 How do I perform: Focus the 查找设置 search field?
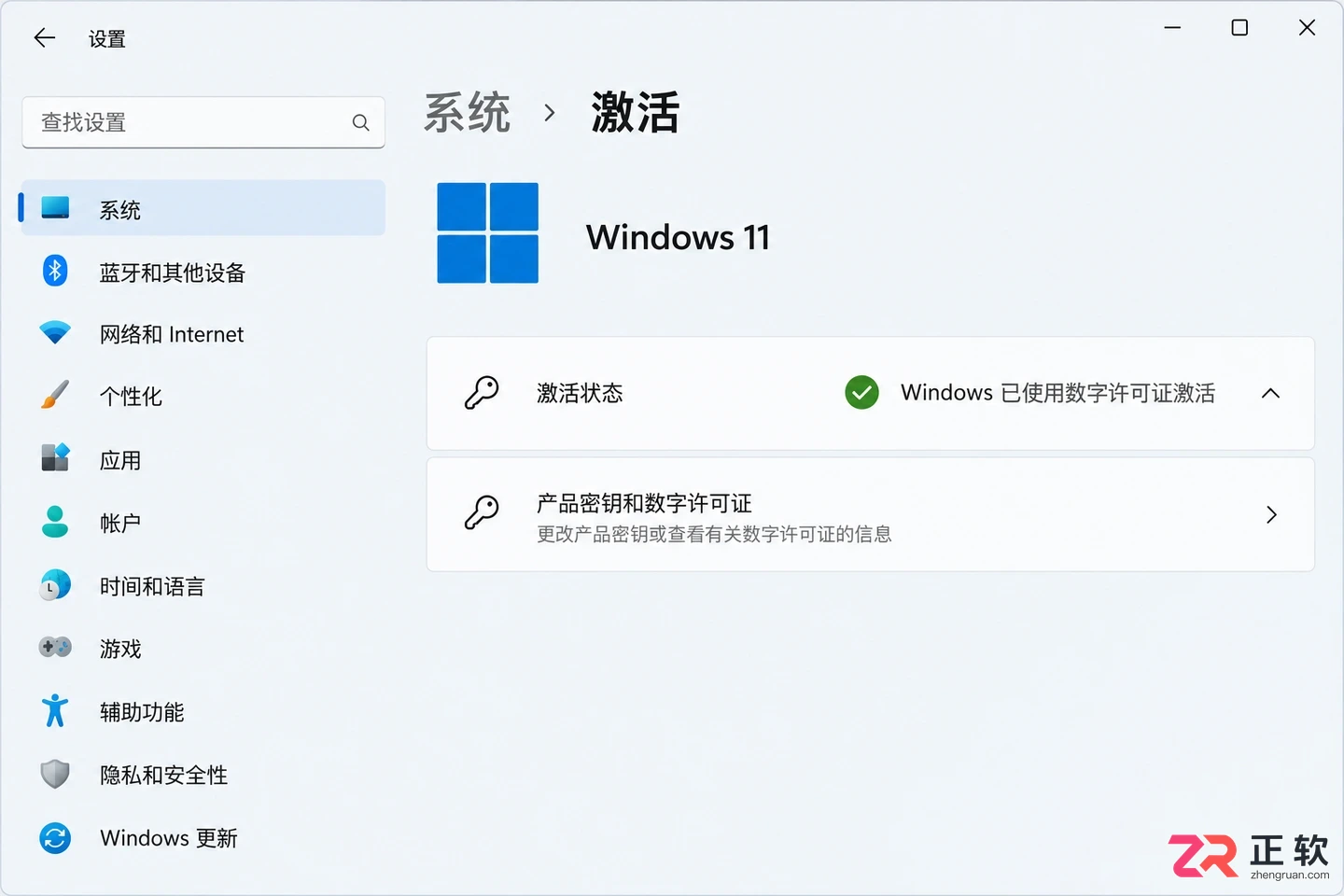pyautogui.click(x=203, y=122)
